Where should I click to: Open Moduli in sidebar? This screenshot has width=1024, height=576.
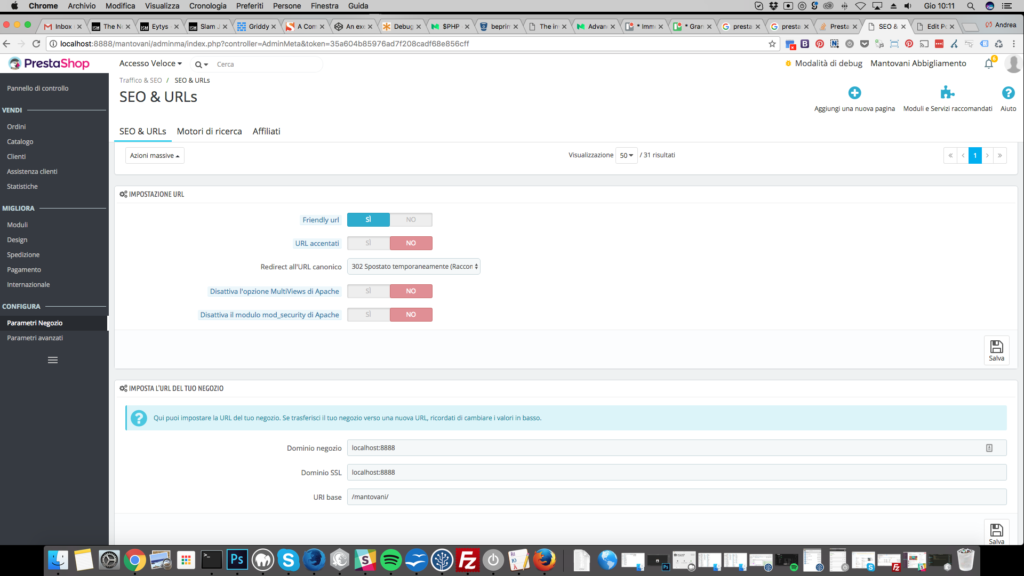tap(17, 225)
